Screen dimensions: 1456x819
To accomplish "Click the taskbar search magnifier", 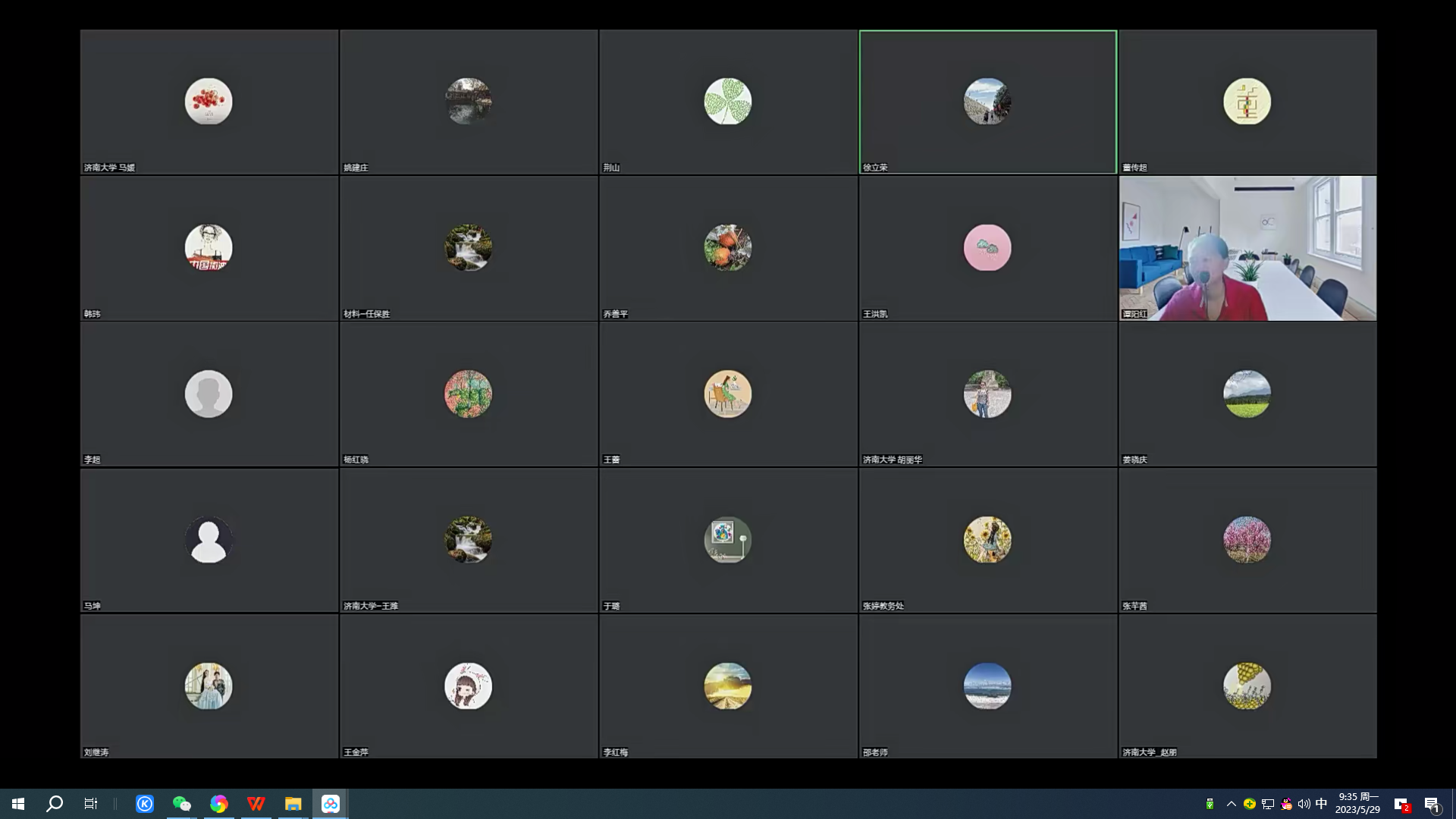I will [x=55, y=804].
